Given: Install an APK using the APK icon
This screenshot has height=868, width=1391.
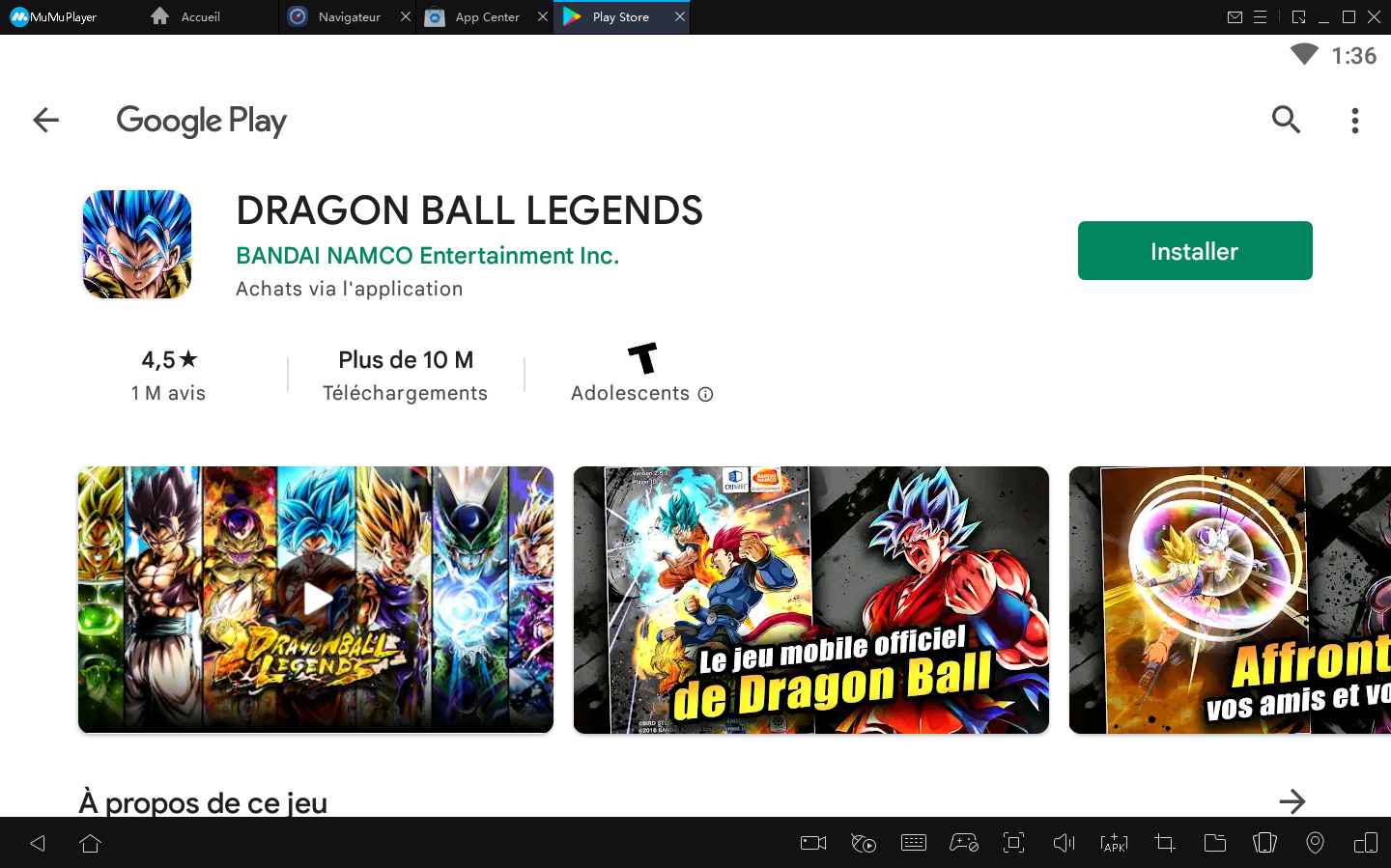Looking at the screenshot, I should click(1114, 842).
